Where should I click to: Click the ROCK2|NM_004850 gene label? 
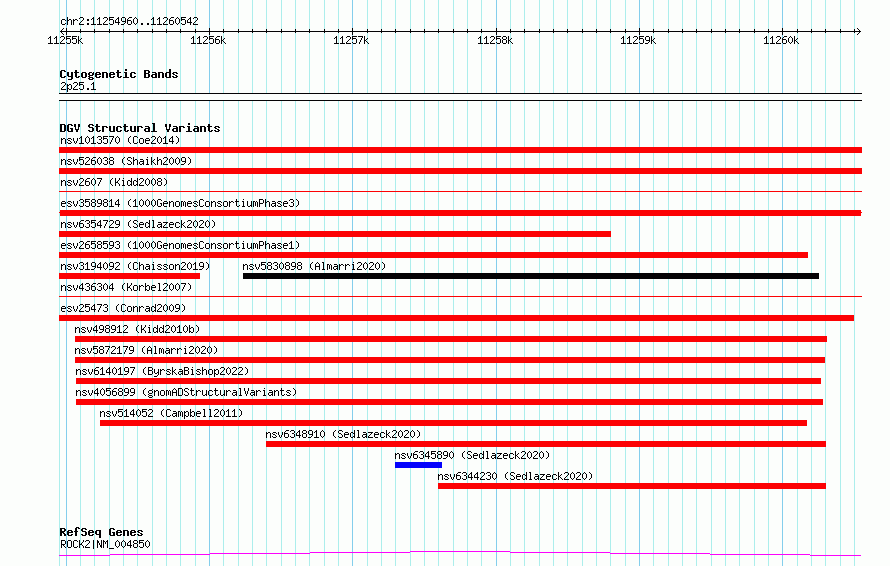[105, 544]
